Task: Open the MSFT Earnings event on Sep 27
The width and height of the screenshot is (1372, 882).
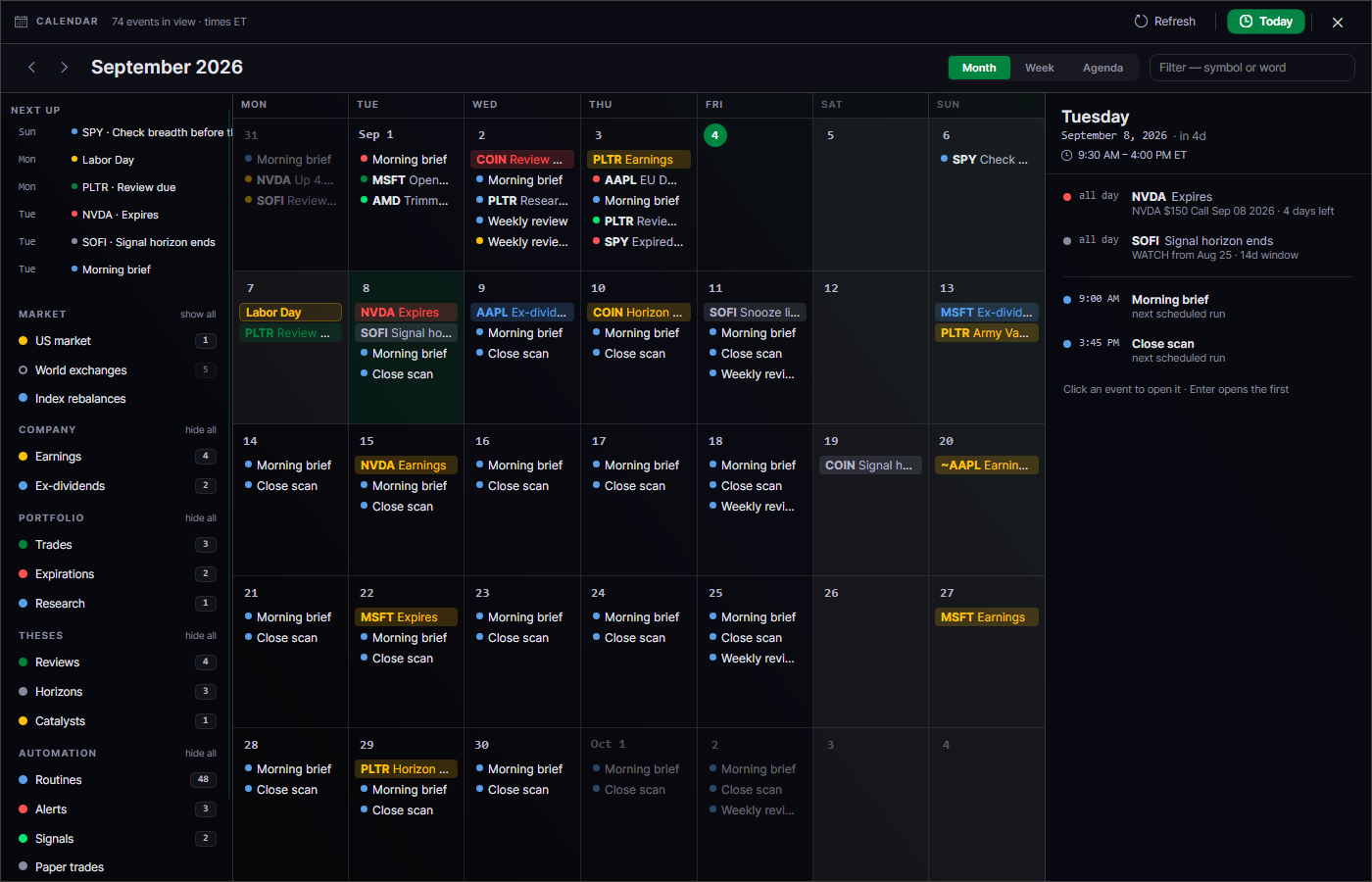Action: pyautogui.click(x=987, y=617)
